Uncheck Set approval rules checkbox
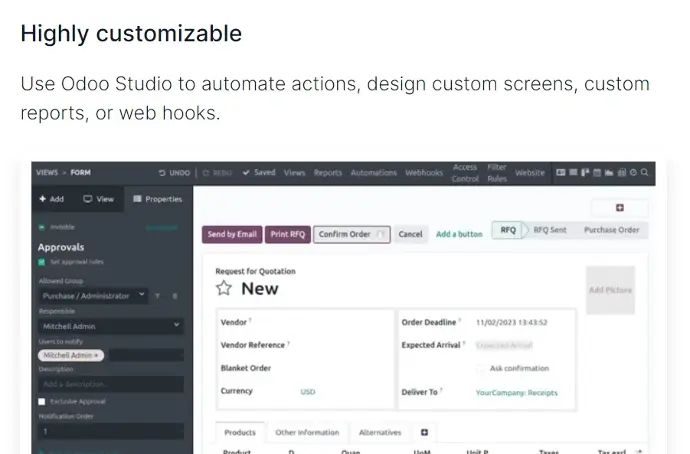 coord(42,261)
